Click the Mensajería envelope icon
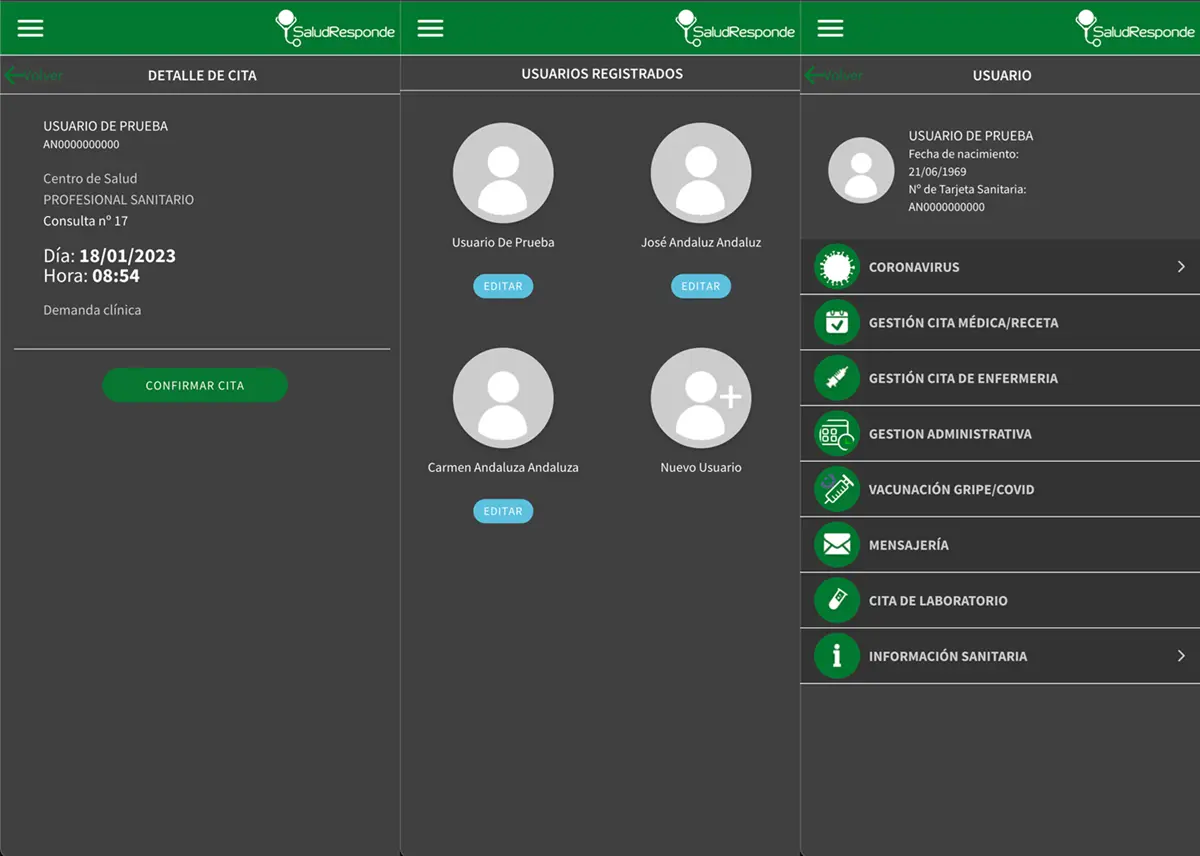This screenshot has height=856, width=1200. pos(837,545)
